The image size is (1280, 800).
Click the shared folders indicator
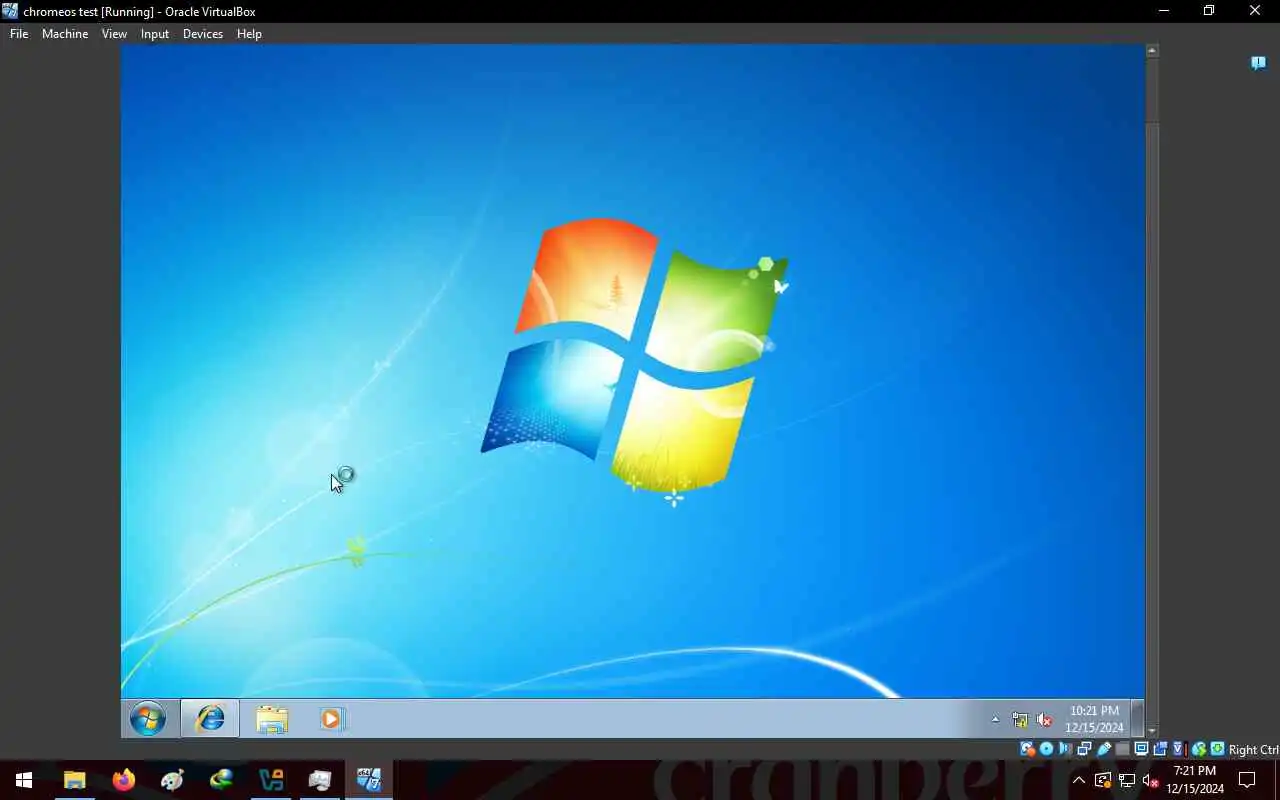coord(1122,749)
